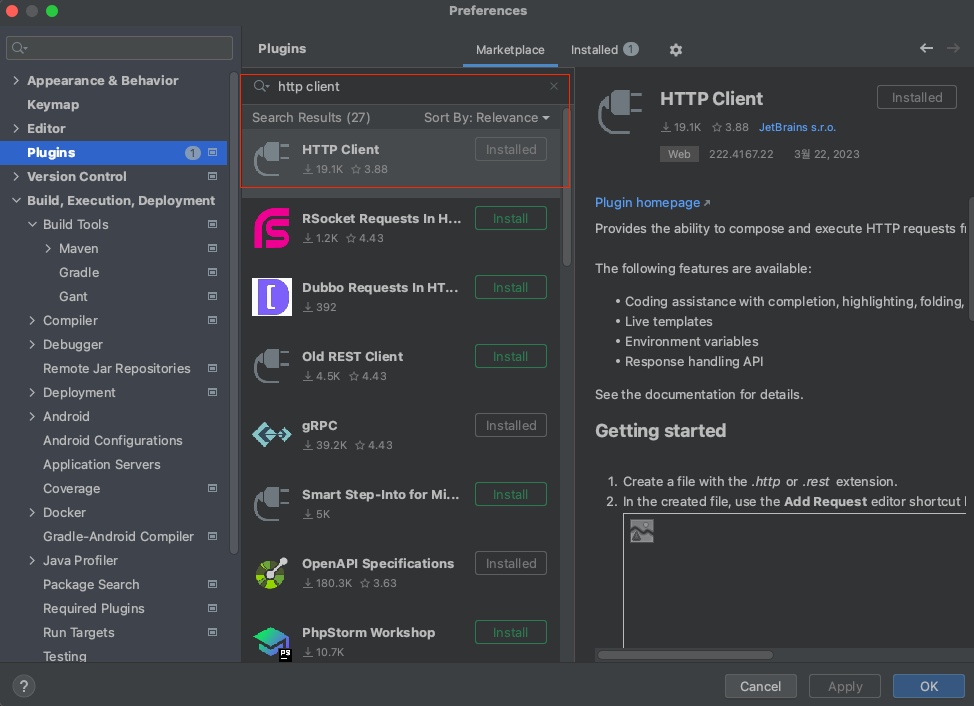Click the broken image placeholder in description

click(642, 532)
